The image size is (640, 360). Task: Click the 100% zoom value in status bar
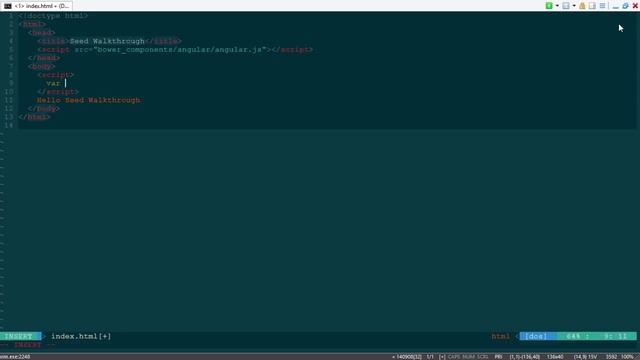(627, 357)
